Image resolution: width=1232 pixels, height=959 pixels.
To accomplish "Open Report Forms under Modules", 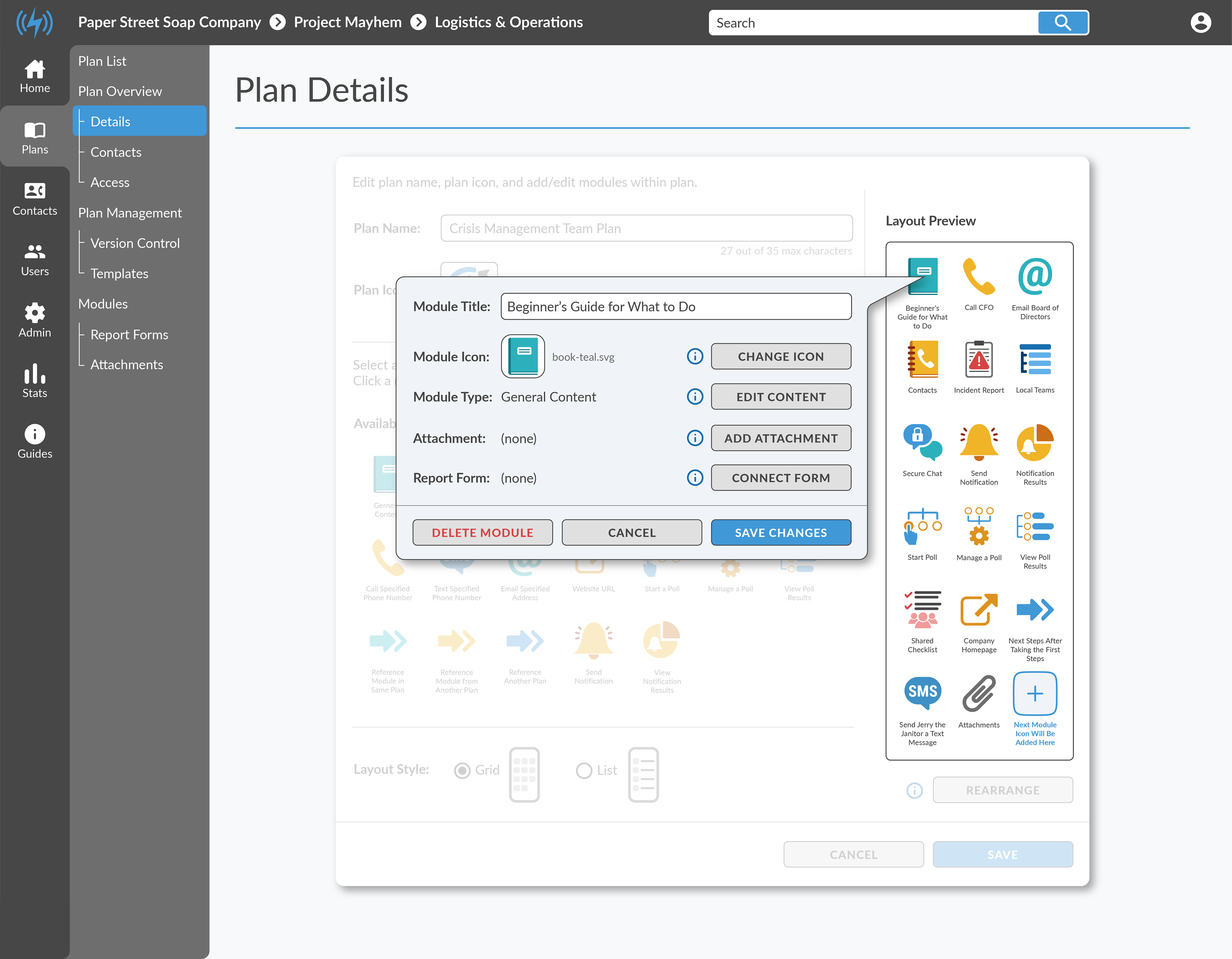I will click(129, 334).
